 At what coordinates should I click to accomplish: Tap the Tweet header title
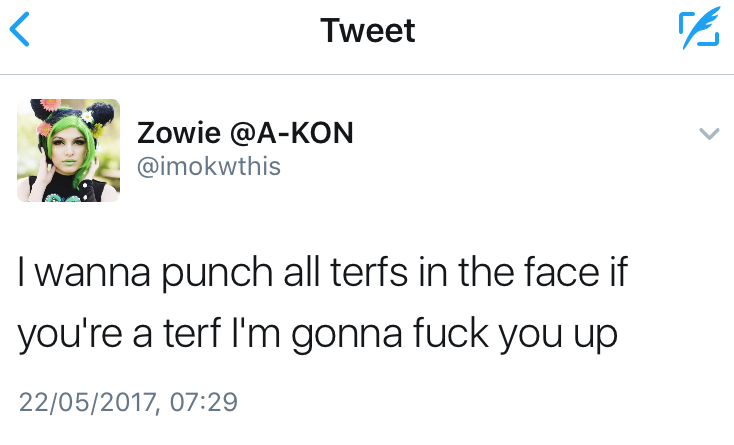coord(367,31)
